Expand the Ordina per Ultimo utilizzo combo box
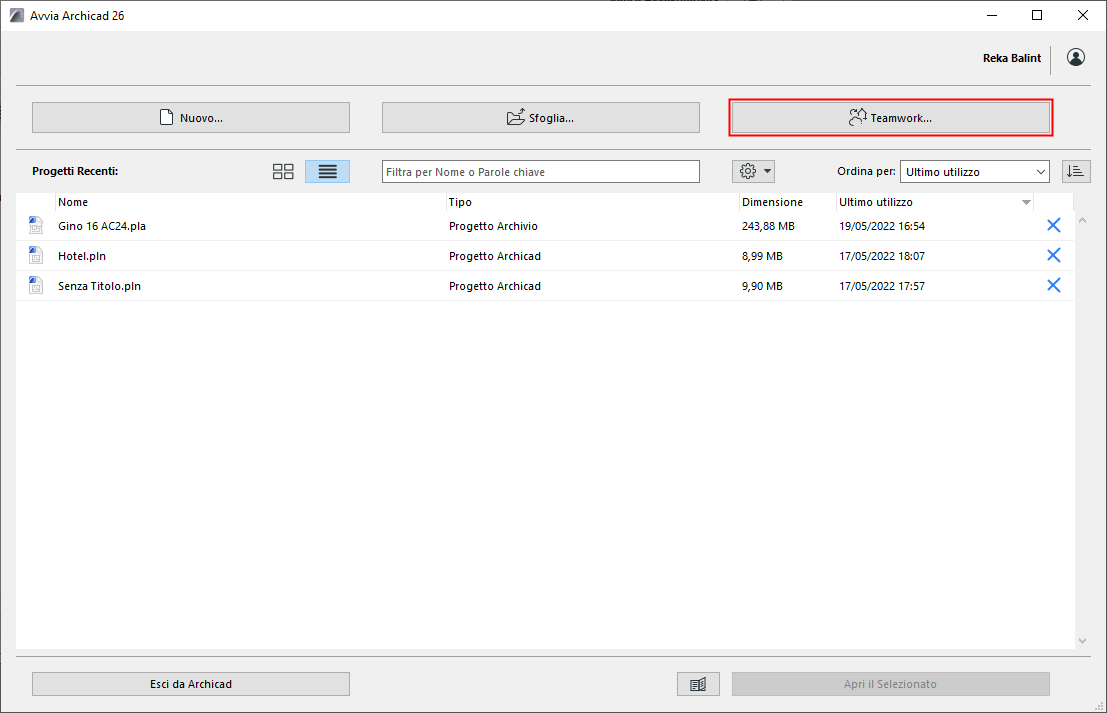Screen dimensions: 1107x713 click(x=974, y=172)
